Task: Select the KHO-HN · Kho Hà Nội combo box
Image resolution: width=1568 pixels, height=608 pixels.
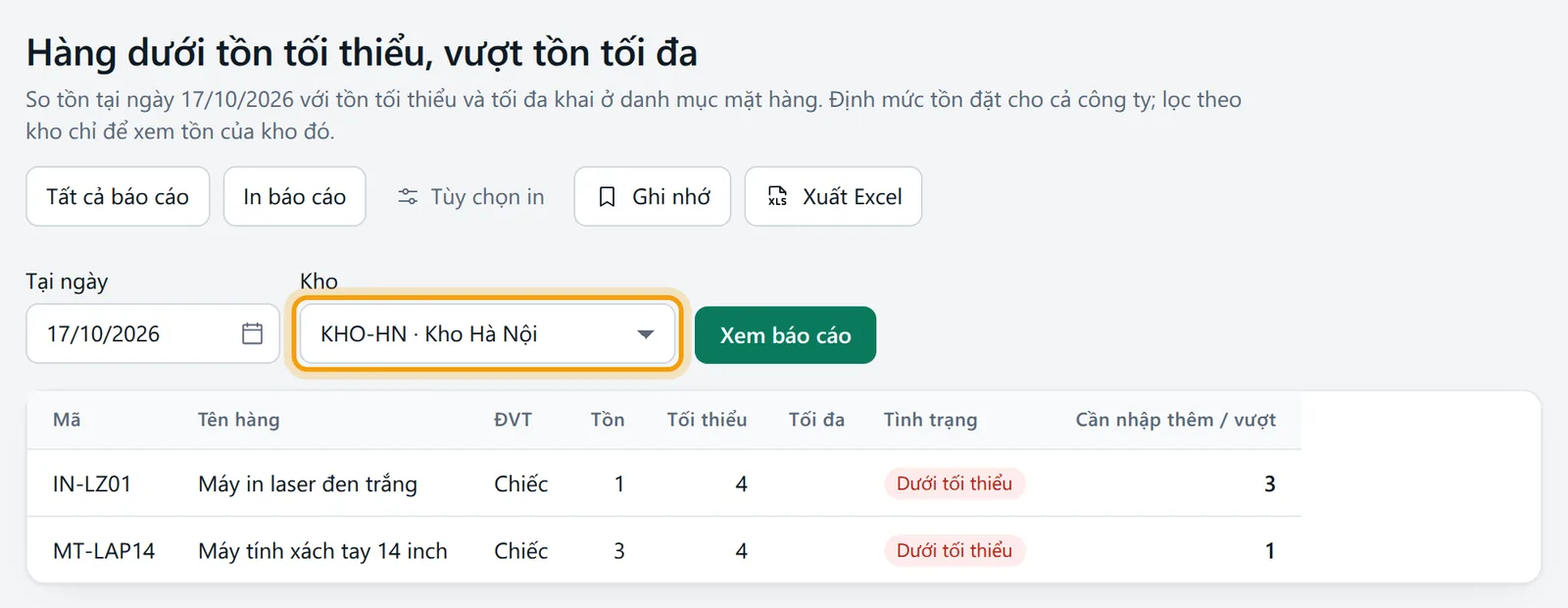Action: [x=487, y=333]
